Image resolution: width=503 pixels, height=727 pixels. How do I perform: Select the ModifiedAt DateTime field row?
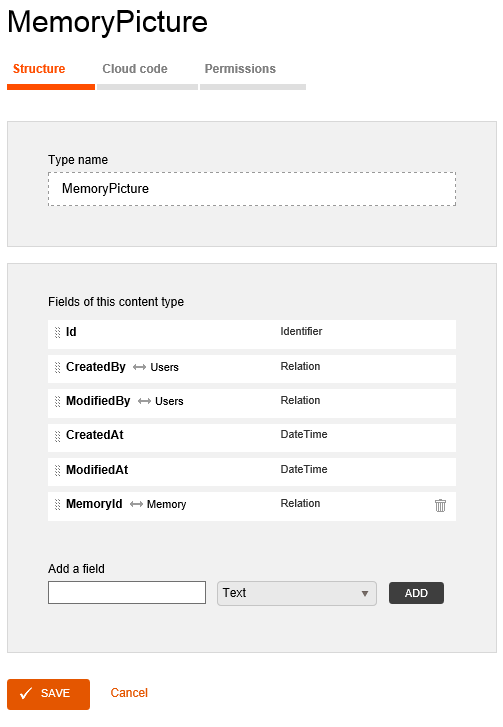[x=252, y=472]
